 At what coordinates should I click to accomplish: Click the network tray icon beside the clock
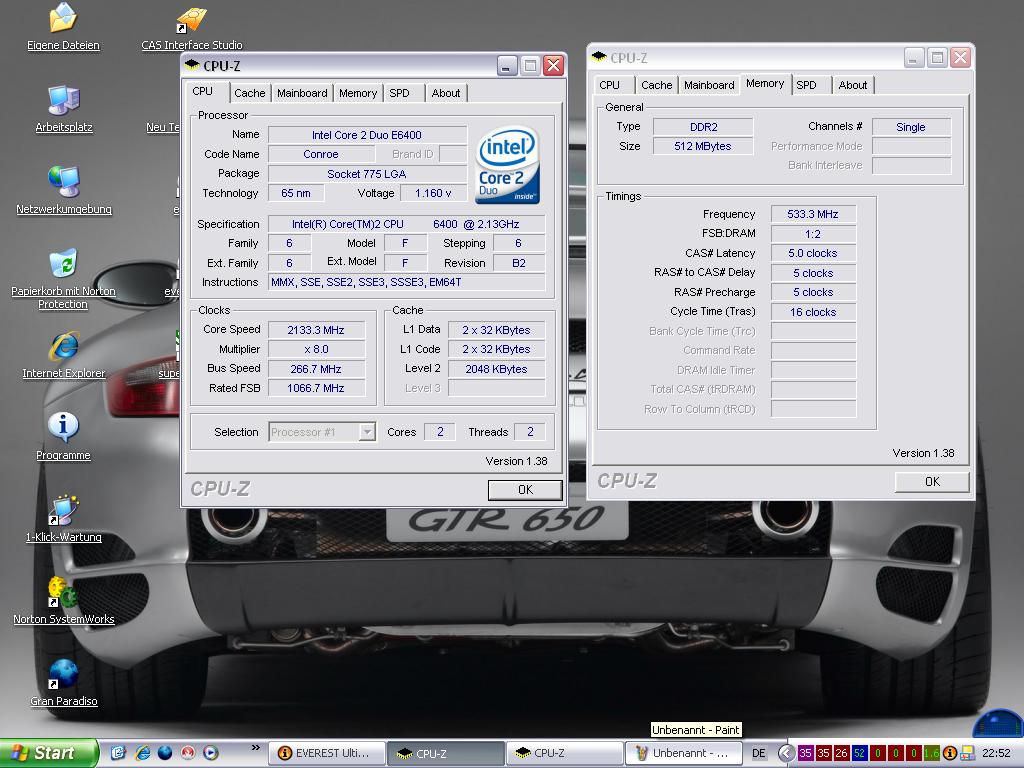point(968,753)
